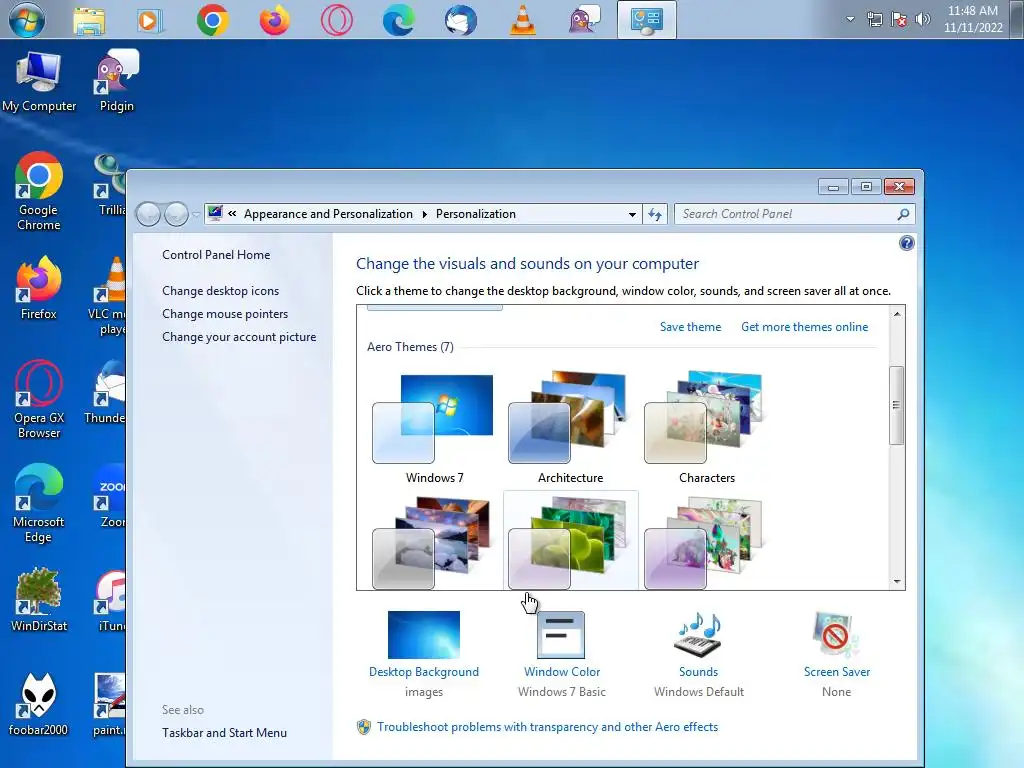Apply the Windows 7 theme
This screenshot has width=1024, height=768.
tap(434, 428)
